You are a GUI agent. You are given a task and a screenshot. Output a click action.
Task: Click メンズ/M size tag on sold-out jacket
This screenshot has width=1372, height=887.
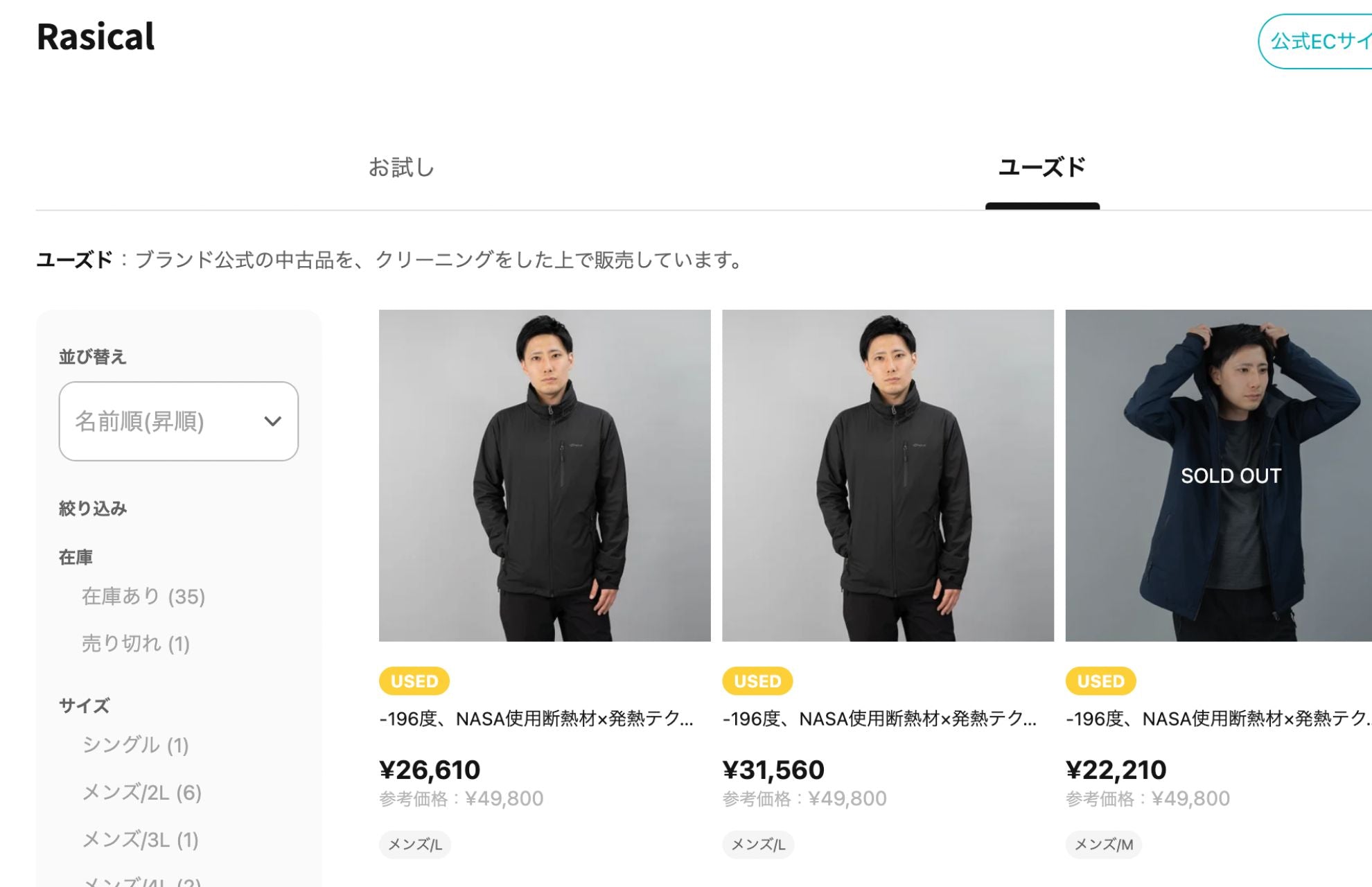coord(1103,845)
